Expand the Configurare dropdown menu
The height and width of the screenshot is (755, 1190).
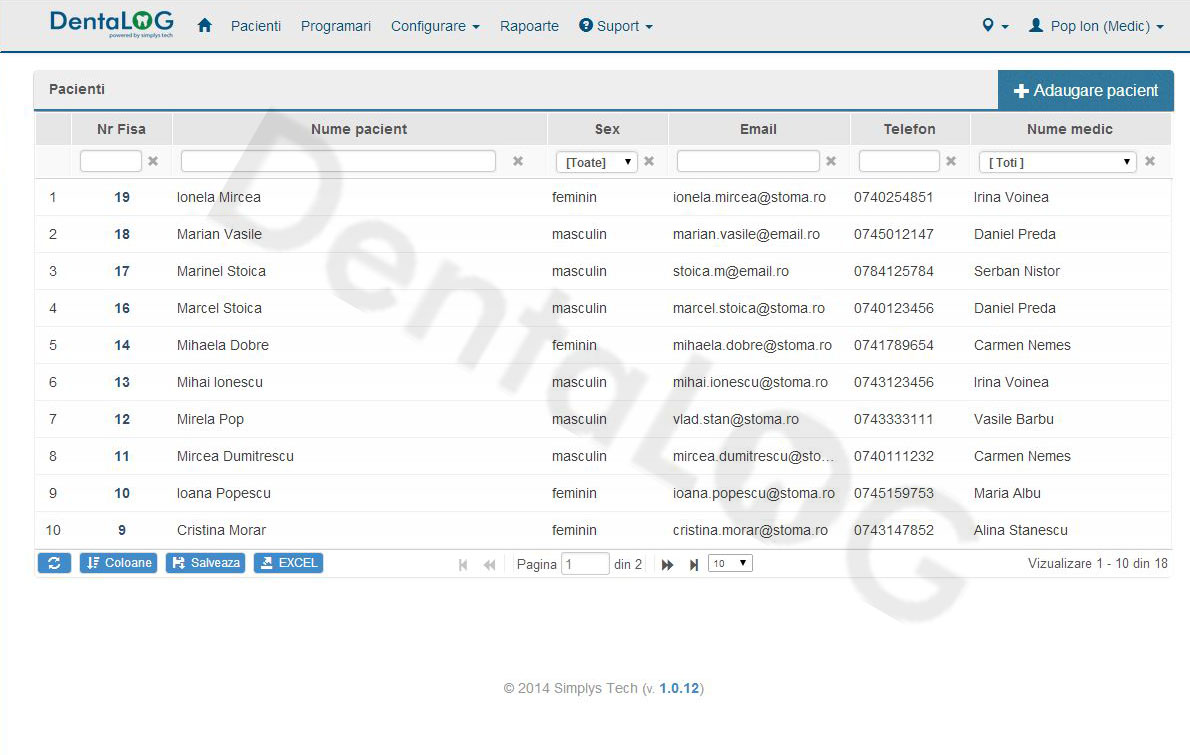coord(435,26)
